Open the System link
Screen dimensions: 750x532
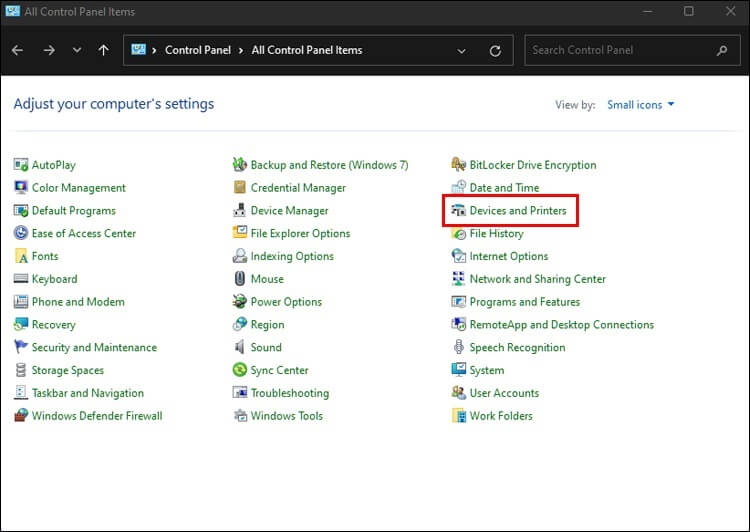pyautogui.click(x=486, y=370)
